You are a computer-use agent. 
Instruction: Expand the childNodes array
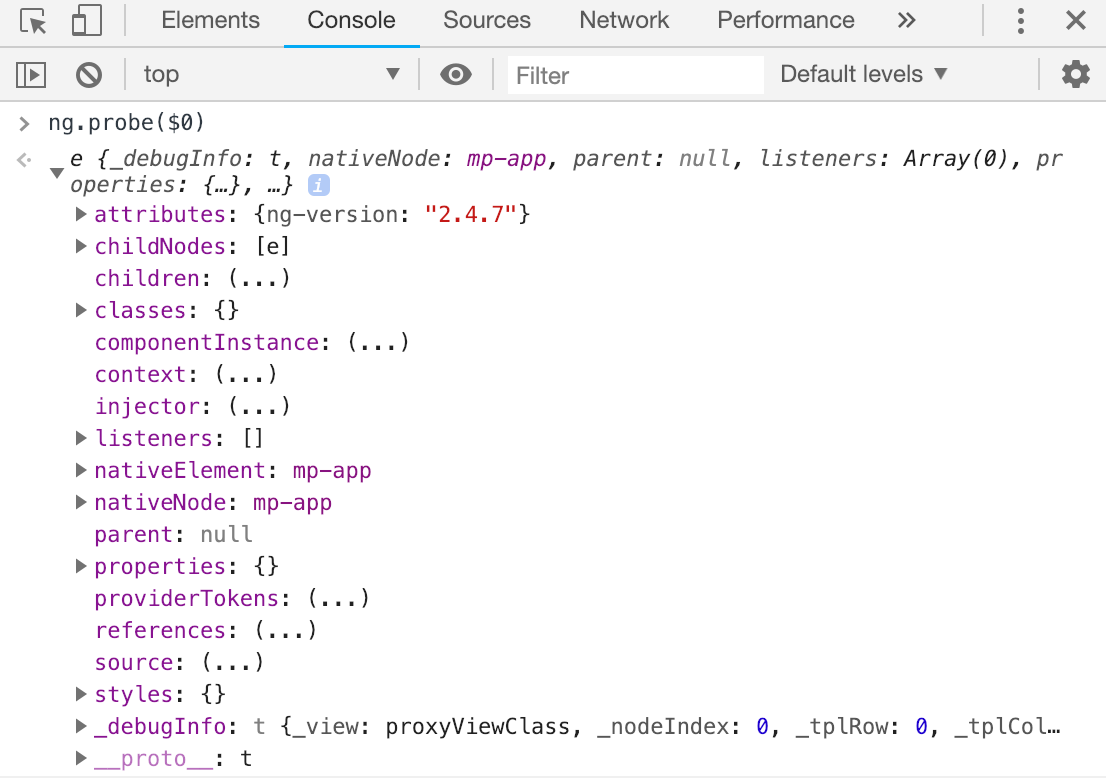pyautogui.click(x=82, y=247)
